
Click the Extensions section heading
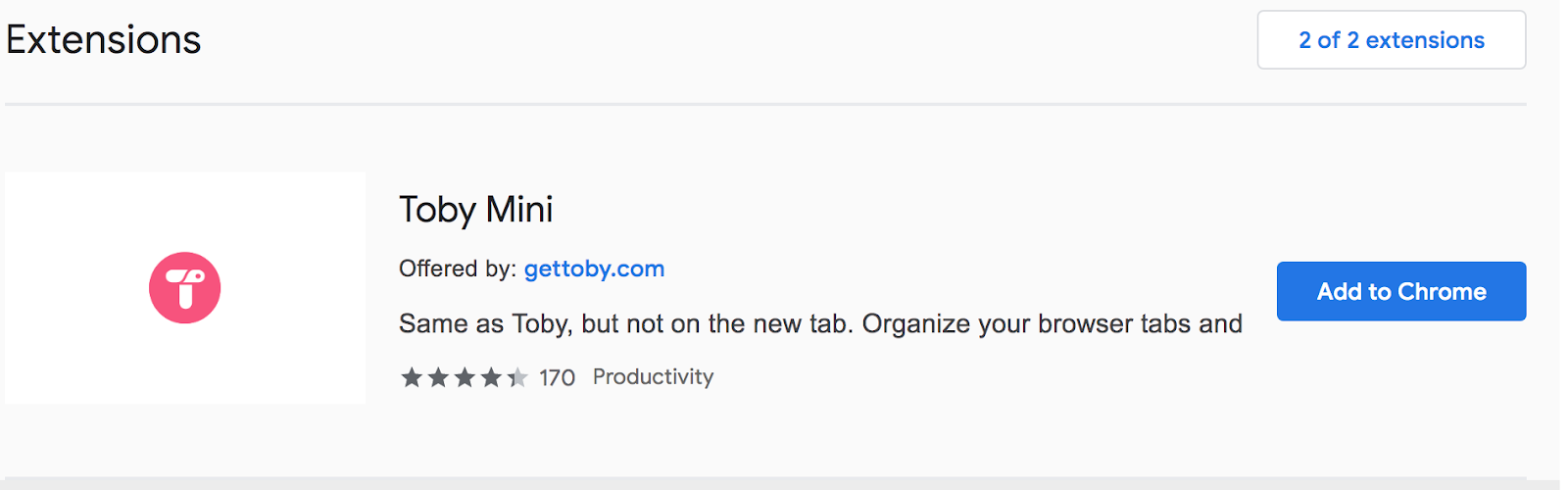click(x=103, y=40)
